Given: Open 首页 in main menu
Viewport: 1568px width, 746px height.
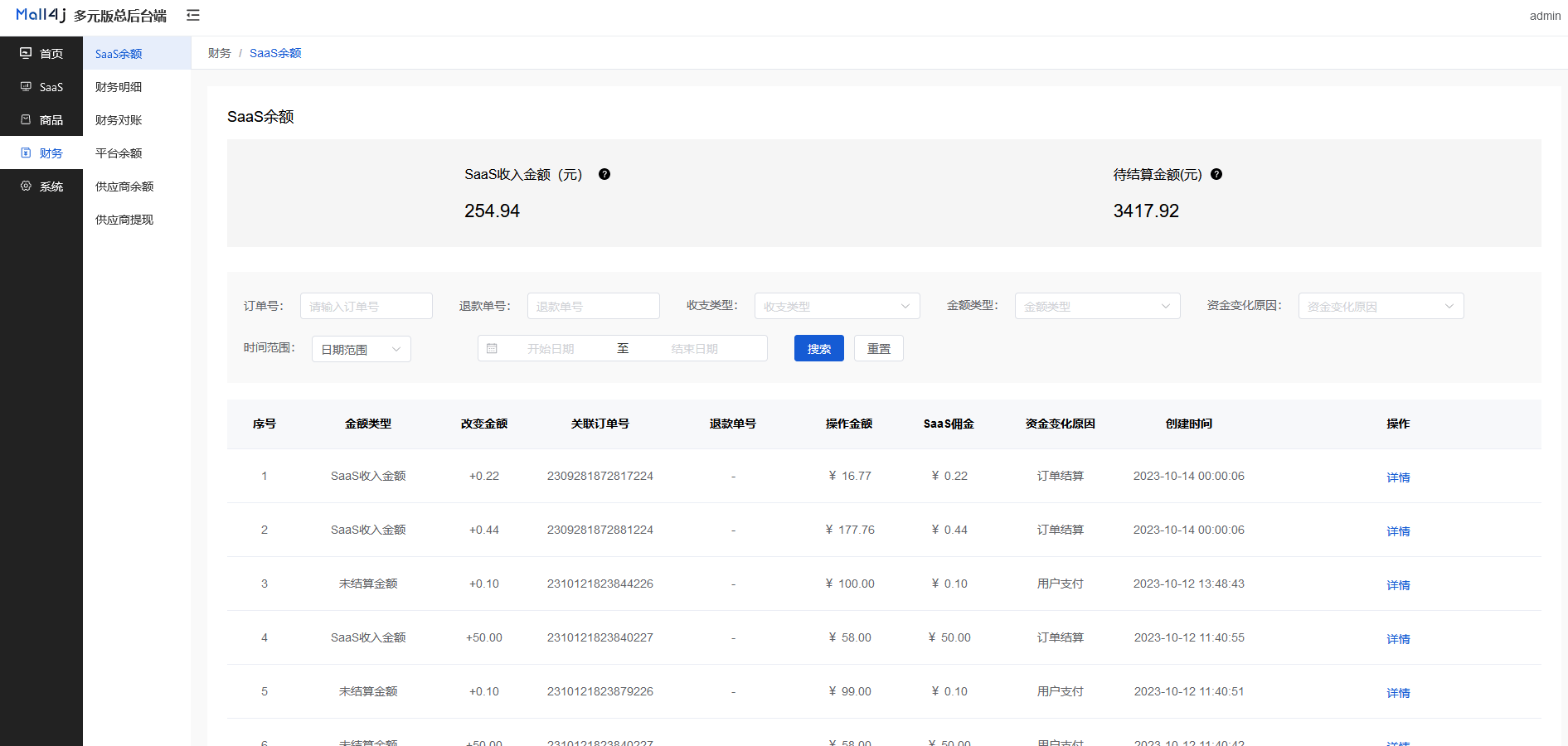Looking at the screenshot, I should (x=41, y=53).
